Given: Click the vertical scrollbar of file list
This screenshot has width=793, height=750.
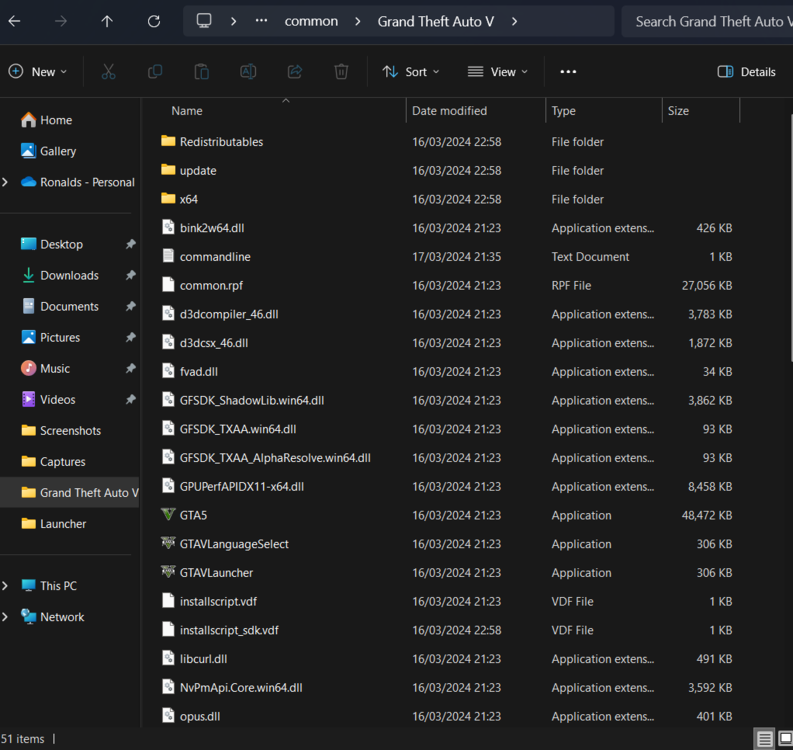Looking at the screenshot, I should point(790,238).
